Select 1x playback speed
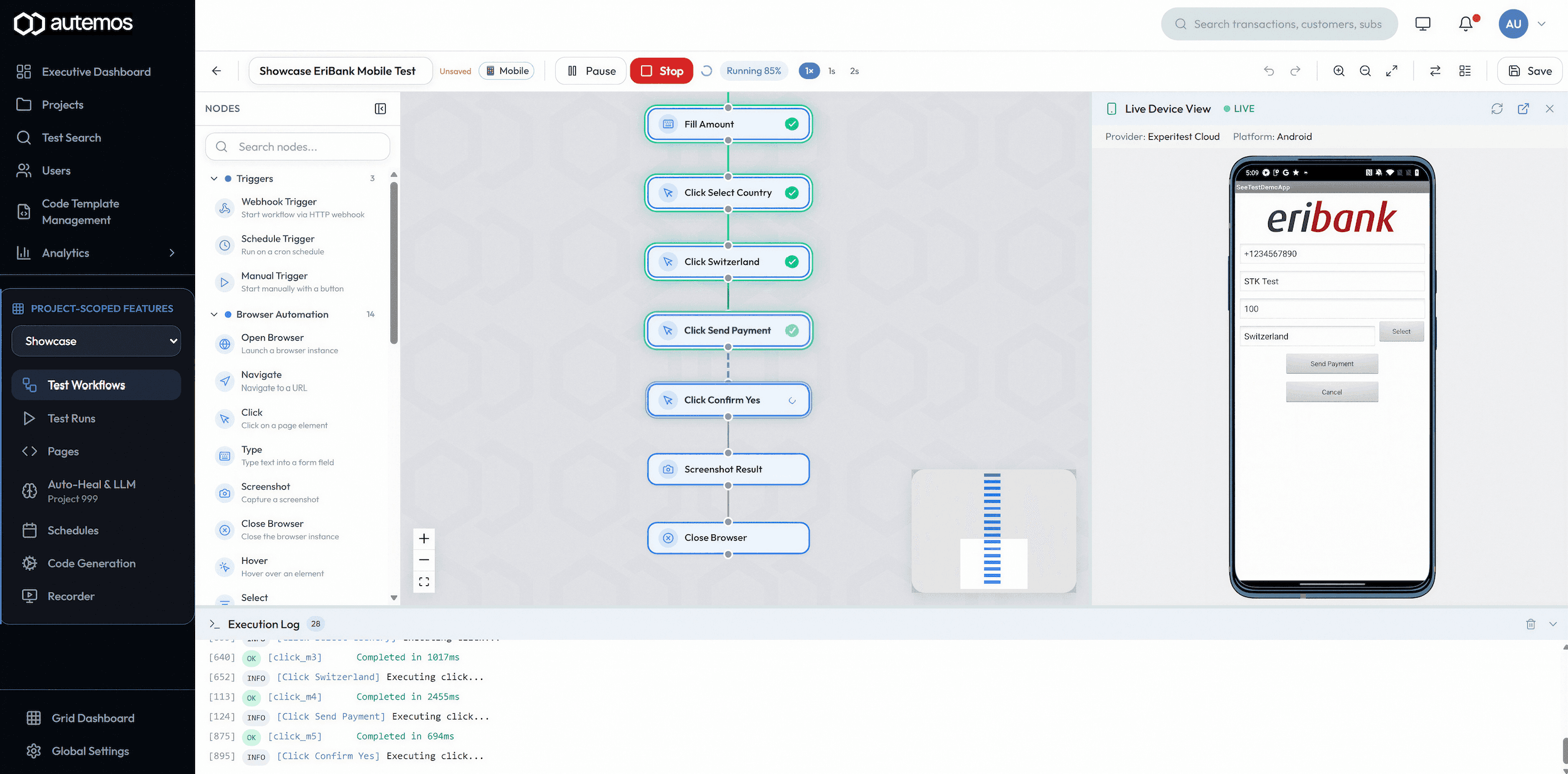Viewport: 1568px width, 774px height. tap(809, 71)
